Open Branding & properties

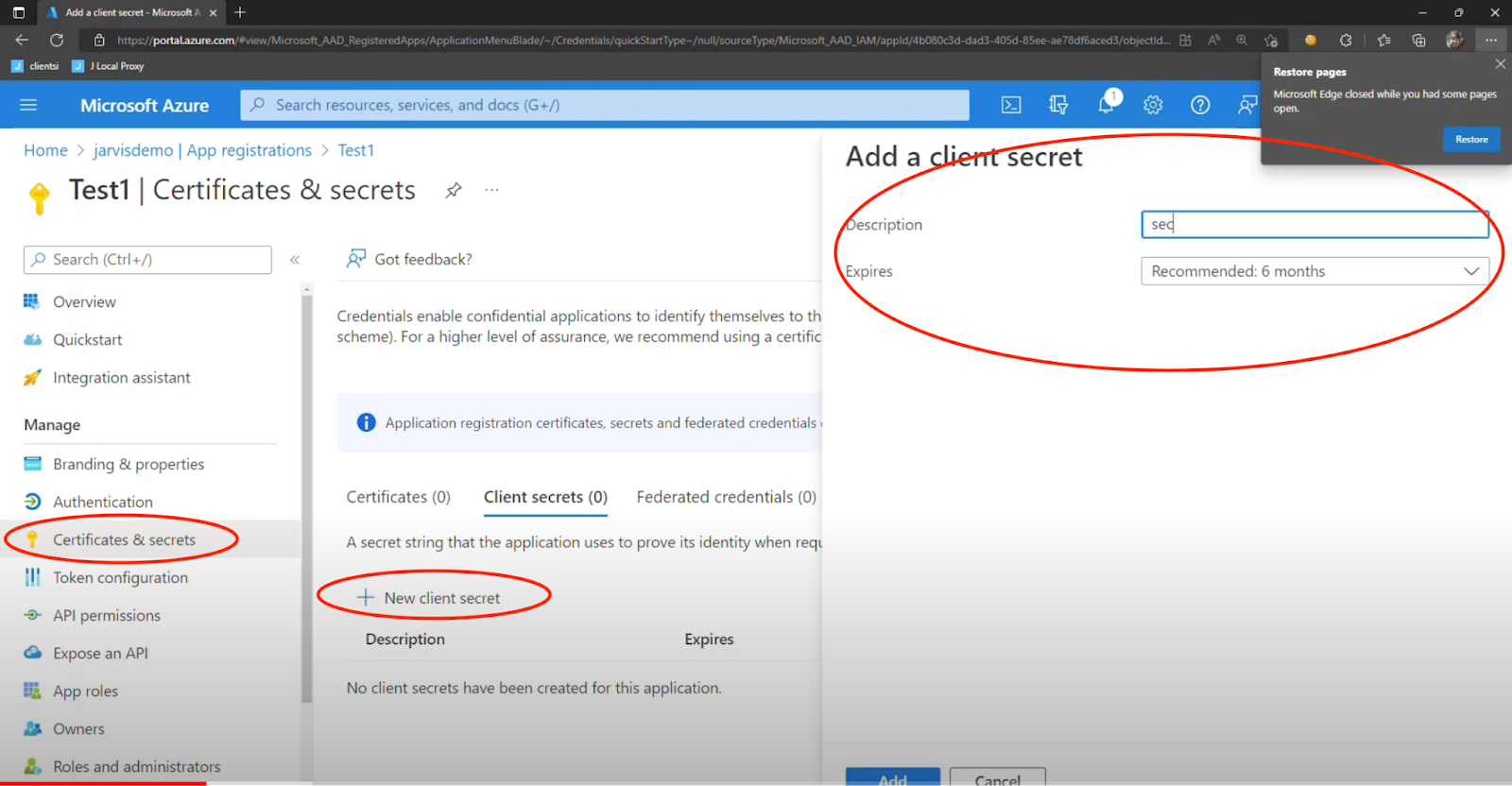129,464
